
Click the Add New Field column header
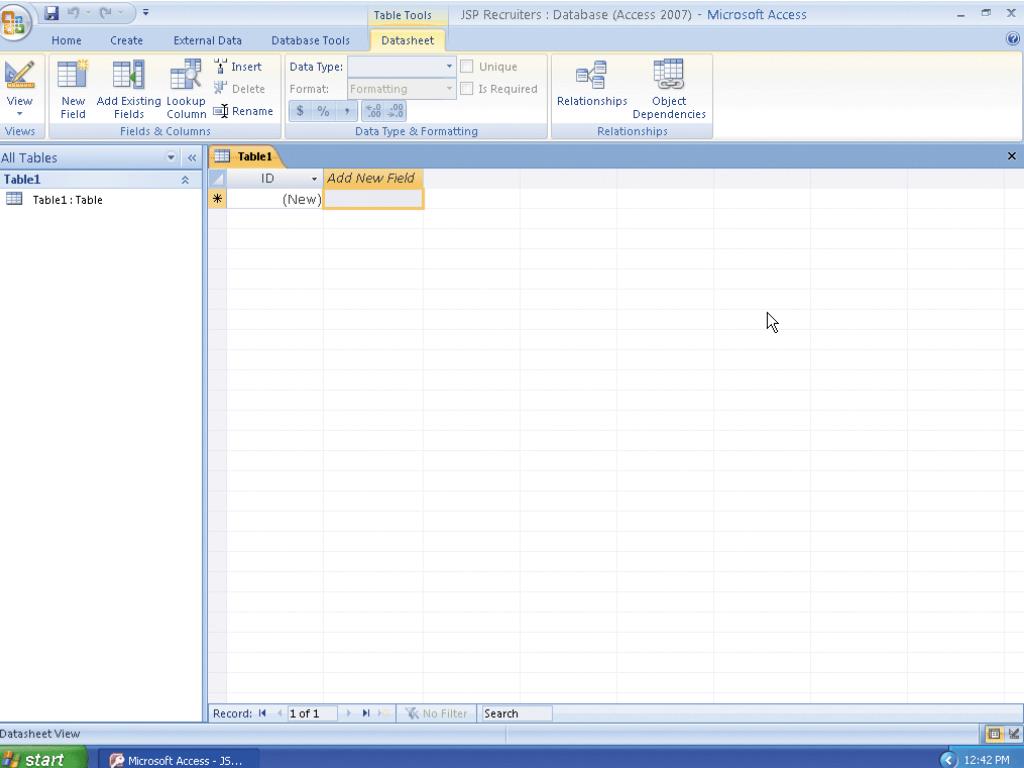click(x=373, y=178)
